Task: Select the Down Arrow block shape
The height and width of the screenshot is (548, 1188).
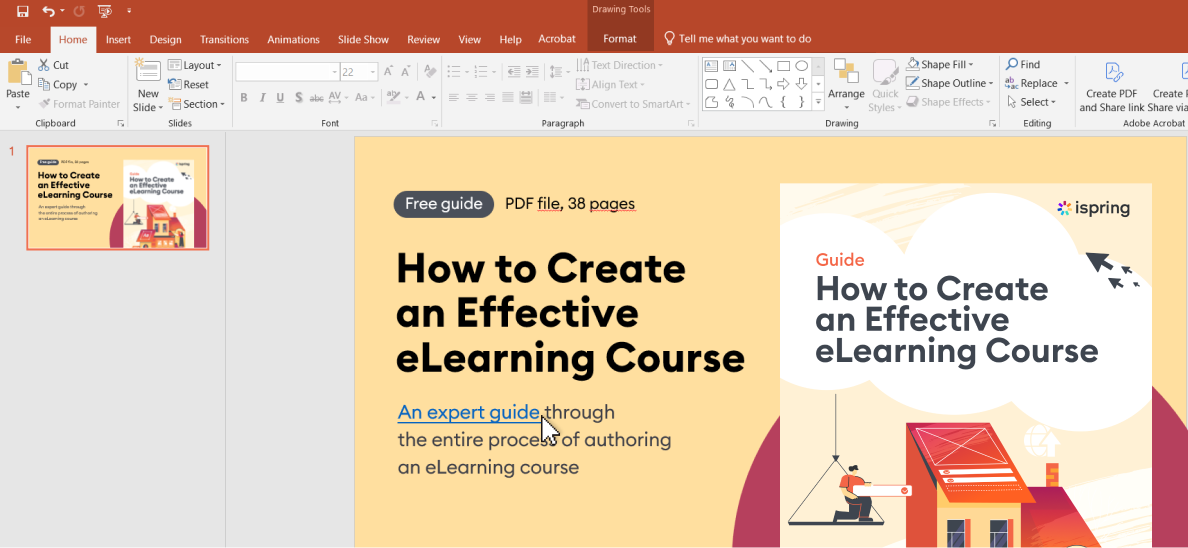Action: coord(802,83)
